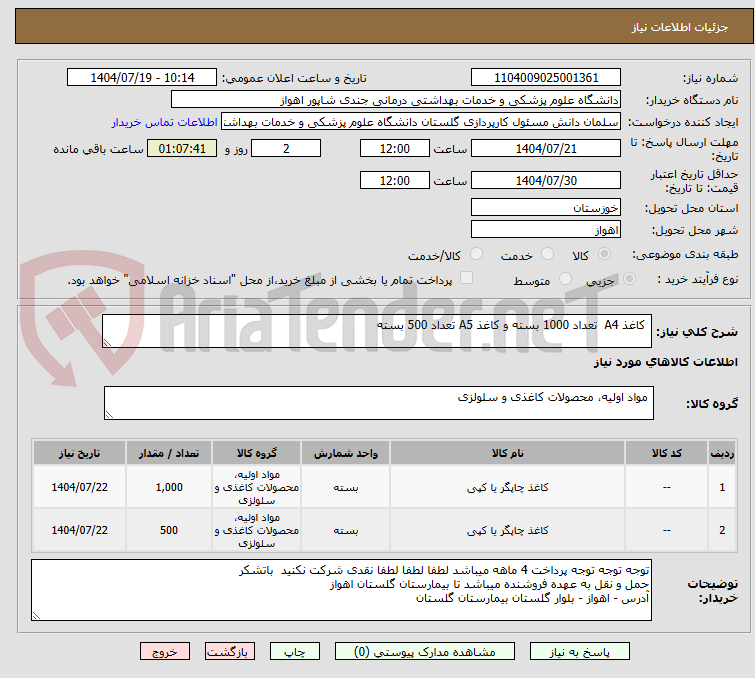Select the کالا radio button
The width and height of the screenshot is (755, 678).
click(604, 254)
